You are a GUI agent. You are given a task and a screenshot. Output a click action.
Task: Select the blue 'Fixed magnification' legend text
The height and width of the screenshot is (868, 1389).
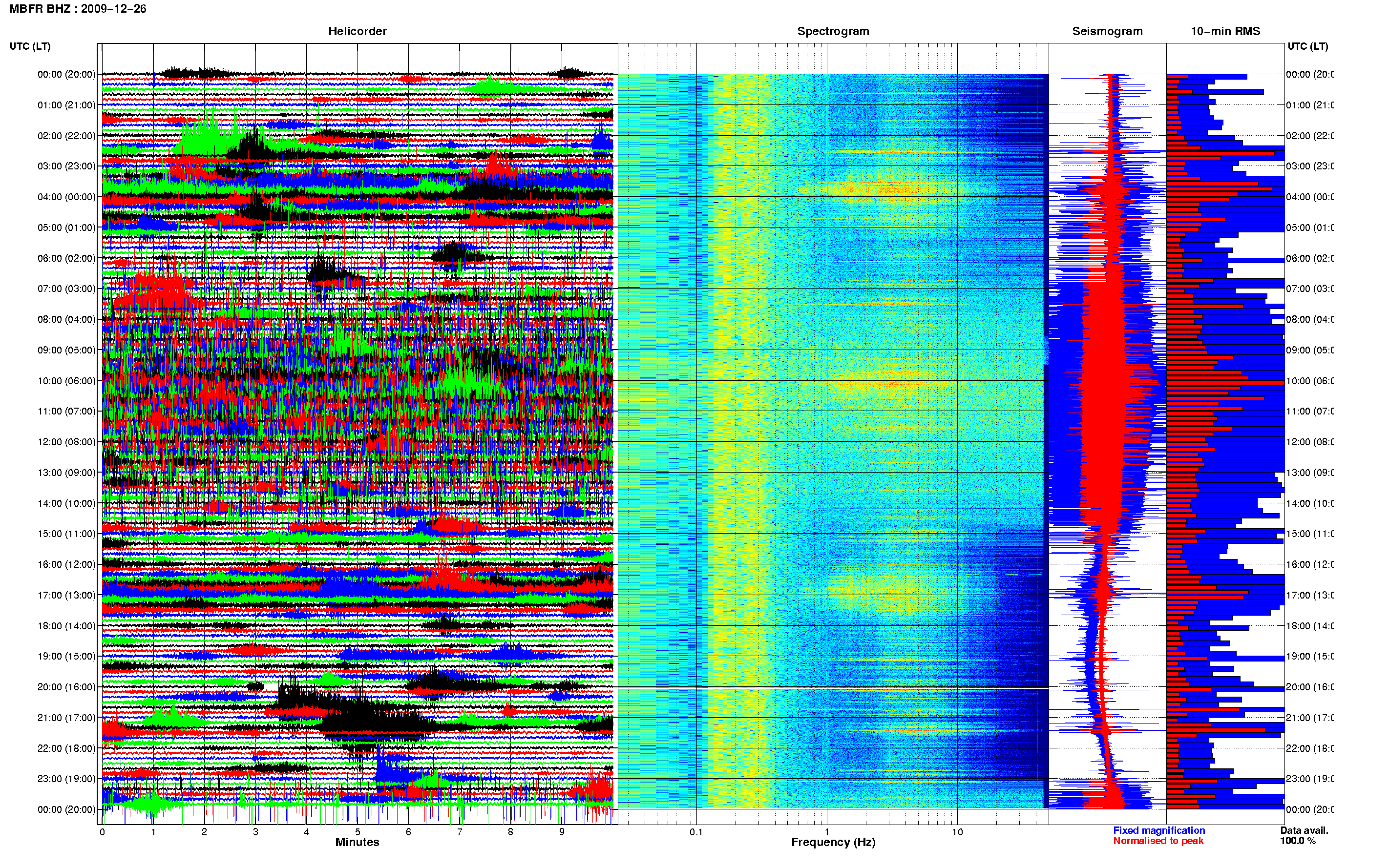[1159, 830]
